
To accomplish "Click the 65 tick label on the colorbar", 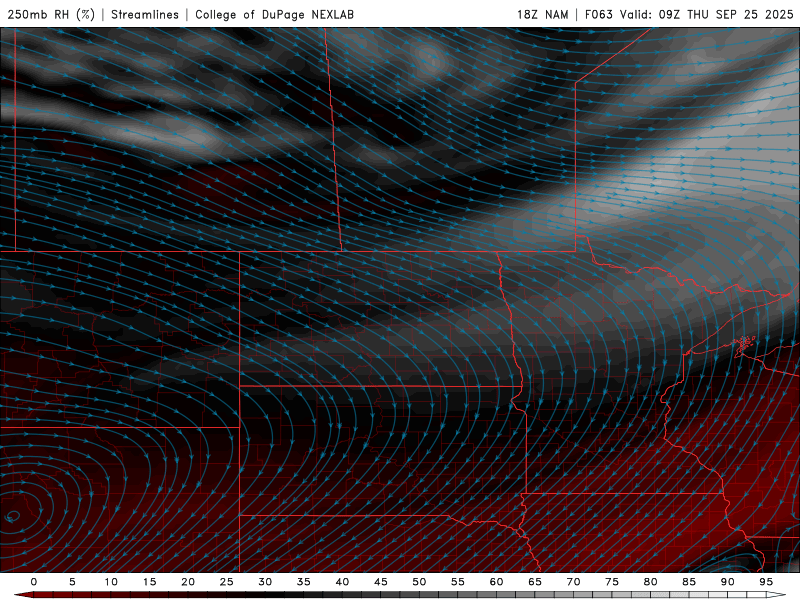I will (x=535, y=582).
